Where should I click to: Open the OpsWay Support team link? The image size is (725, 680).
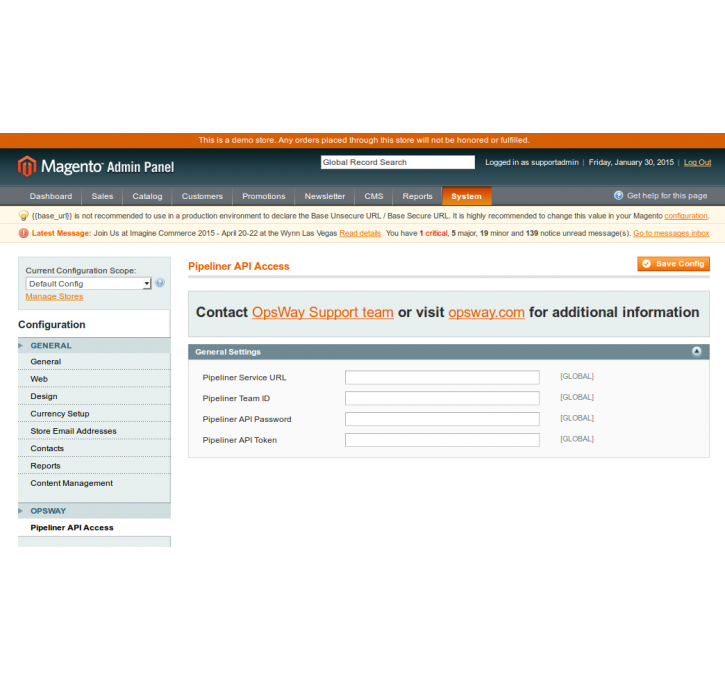coord(323,312)
